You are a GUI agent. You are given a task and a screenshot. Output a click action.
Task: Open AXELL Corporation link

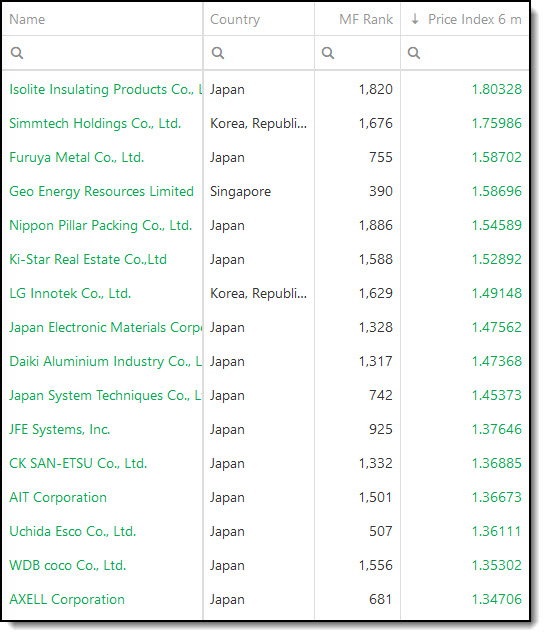[x=67, y=600]
